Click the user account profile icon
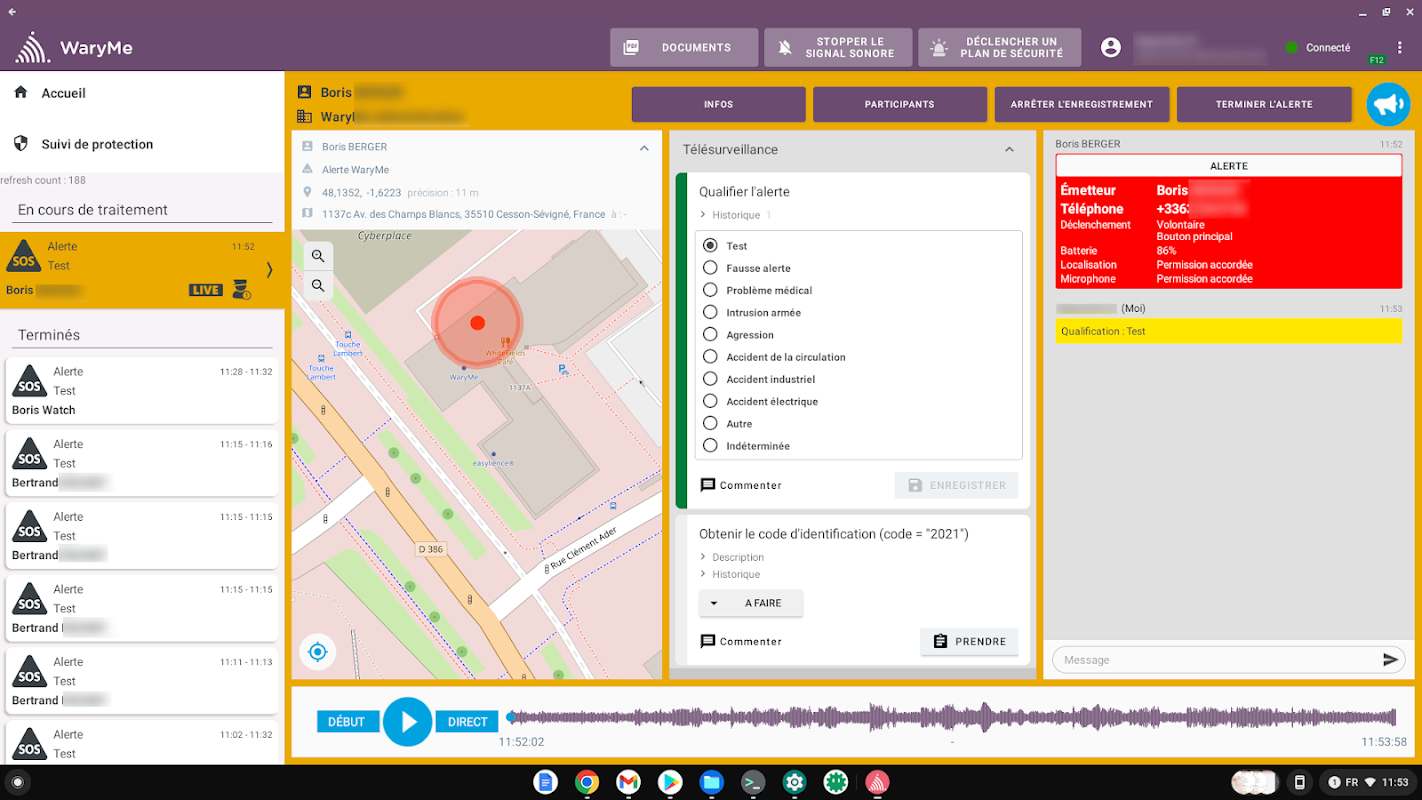The image size is (1422, 800). click(1110, 48)
